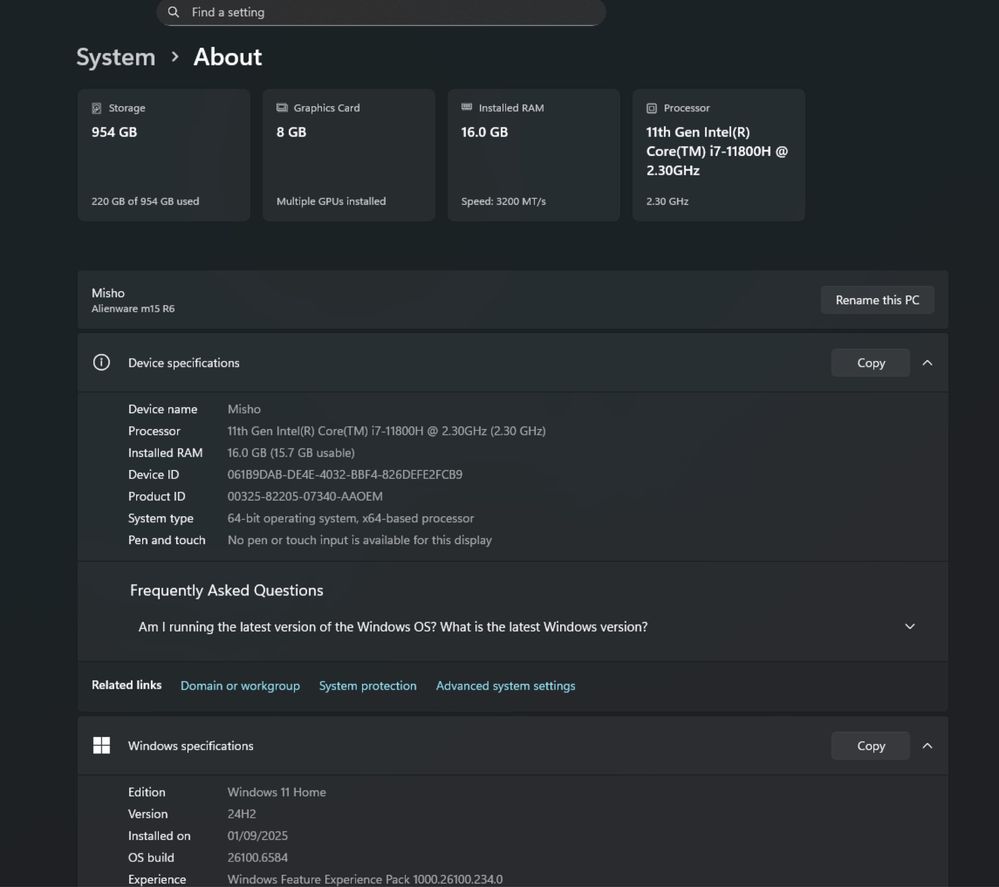
Task: Click the Windows specifications header label
Action: (190, 746)
